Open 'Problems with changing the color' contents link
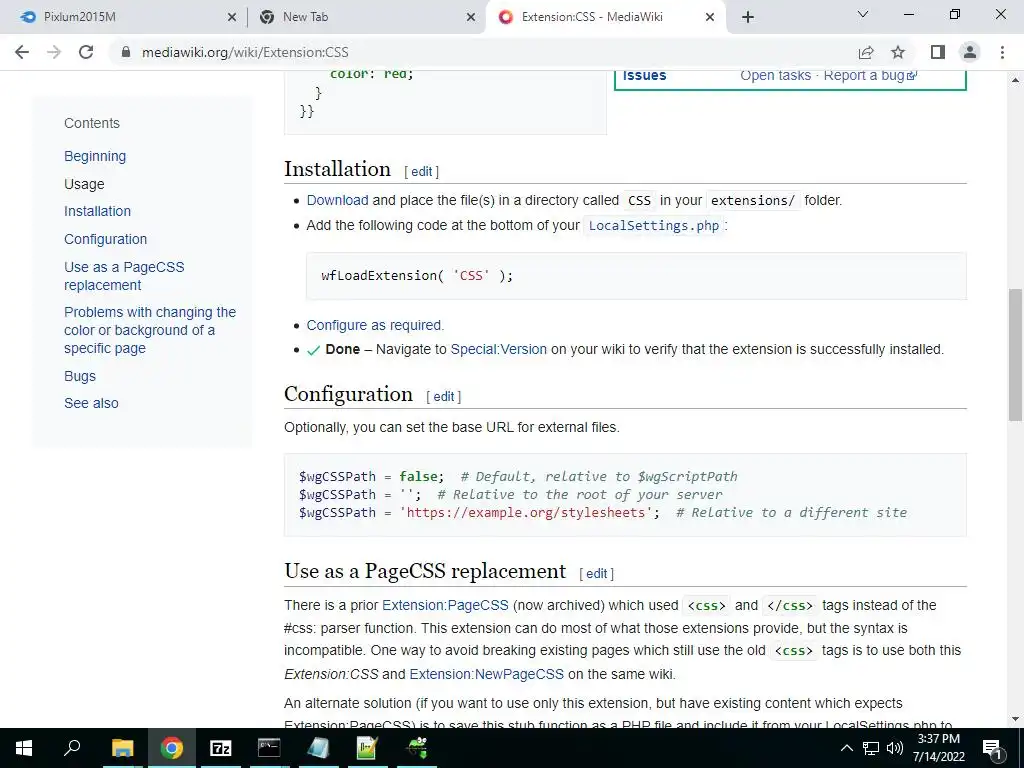1024x768 pixels. pos(150,330)
